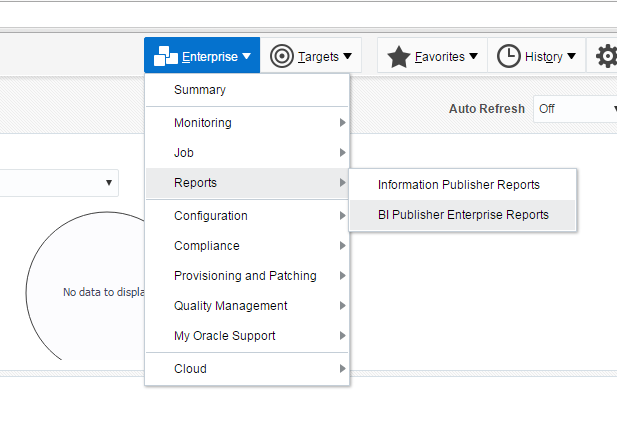
Task: Click the Enterprise stacked-boxes icon
Action: click(166, 56)
